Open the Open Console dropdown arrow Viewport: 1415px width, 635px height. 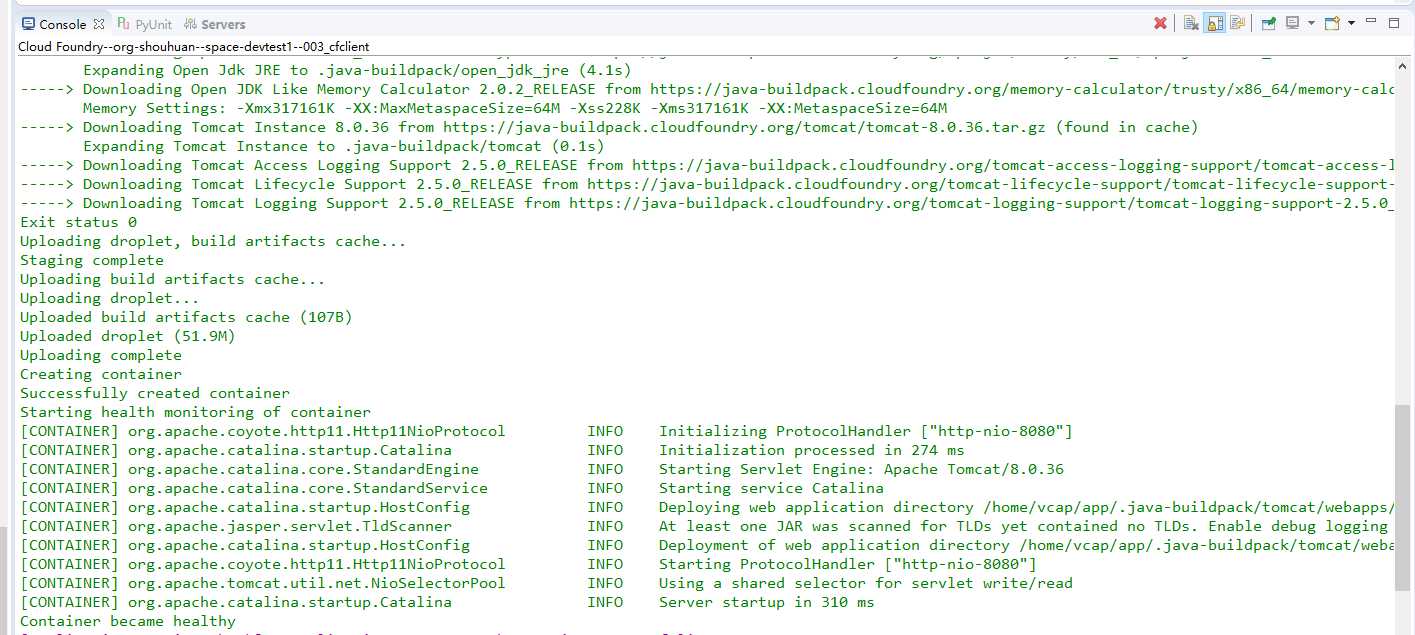point(1351,23)
